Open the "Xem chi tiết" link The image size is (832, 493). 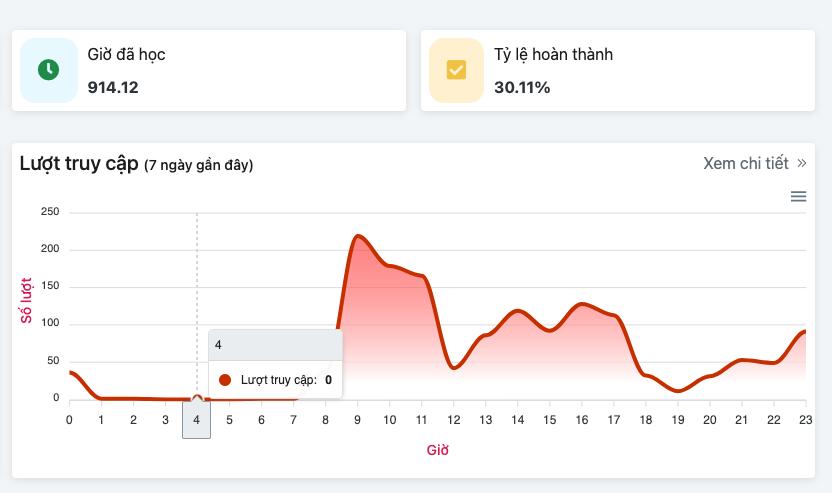click(x=746, y=163)
